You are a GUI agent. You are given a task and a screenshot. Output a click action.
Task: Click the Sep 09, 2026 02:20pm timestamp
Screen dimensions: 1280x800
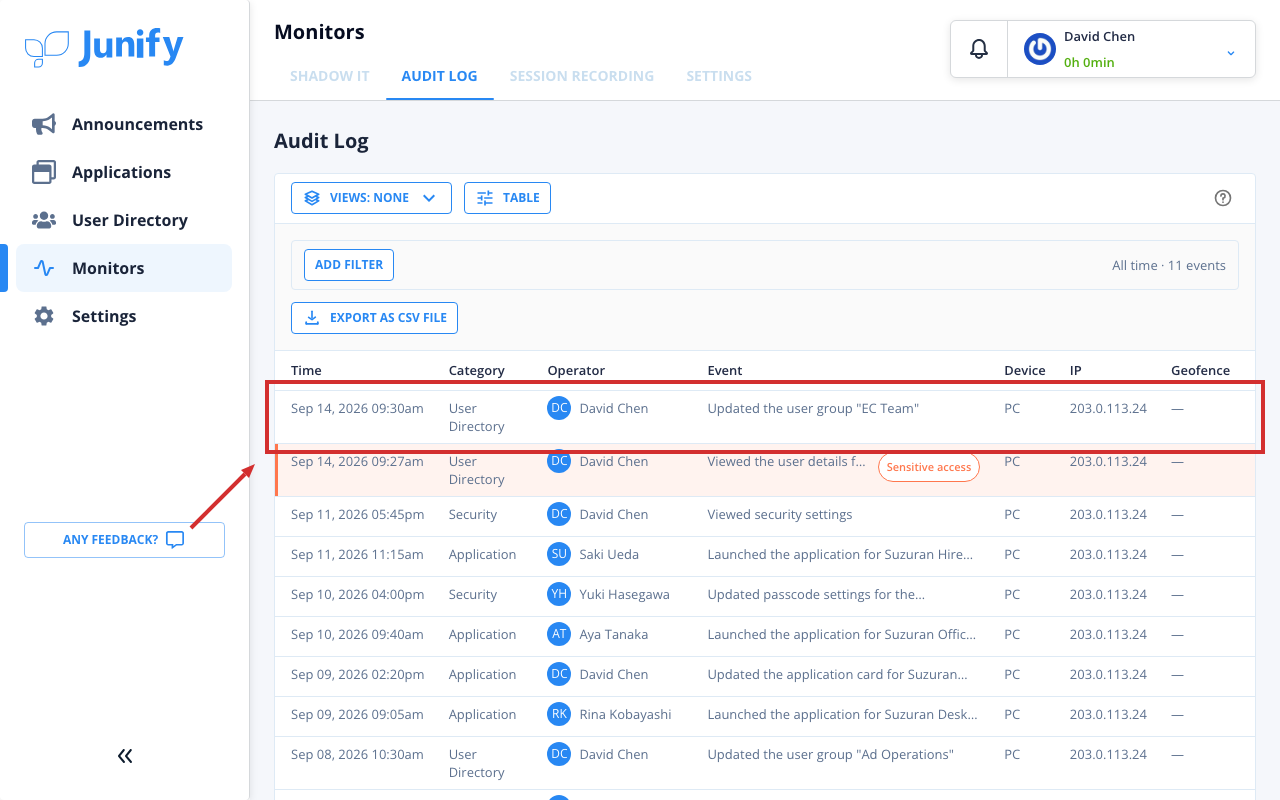(x=357, y=674)
